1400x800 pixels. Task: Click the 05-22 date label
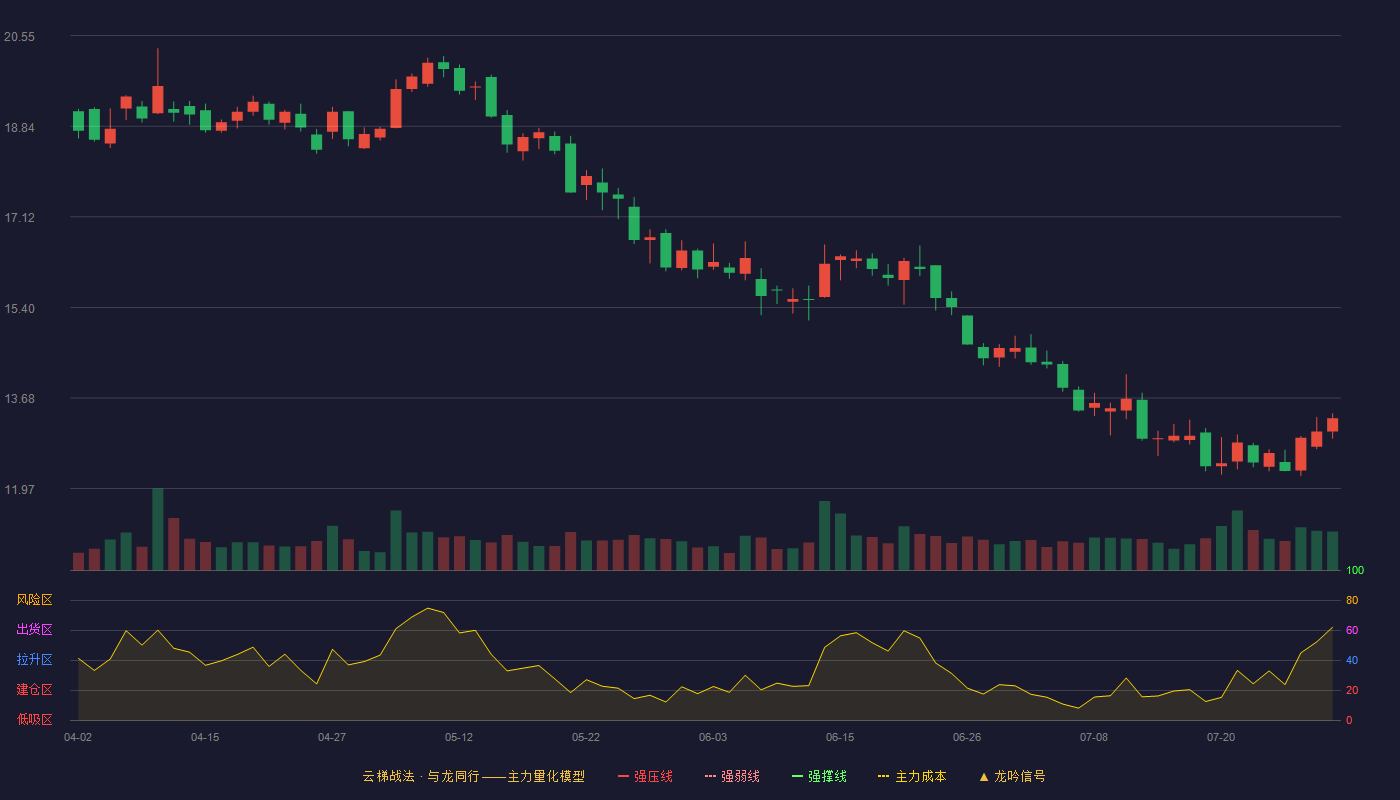pyautogui.click(x=586, y=737)
